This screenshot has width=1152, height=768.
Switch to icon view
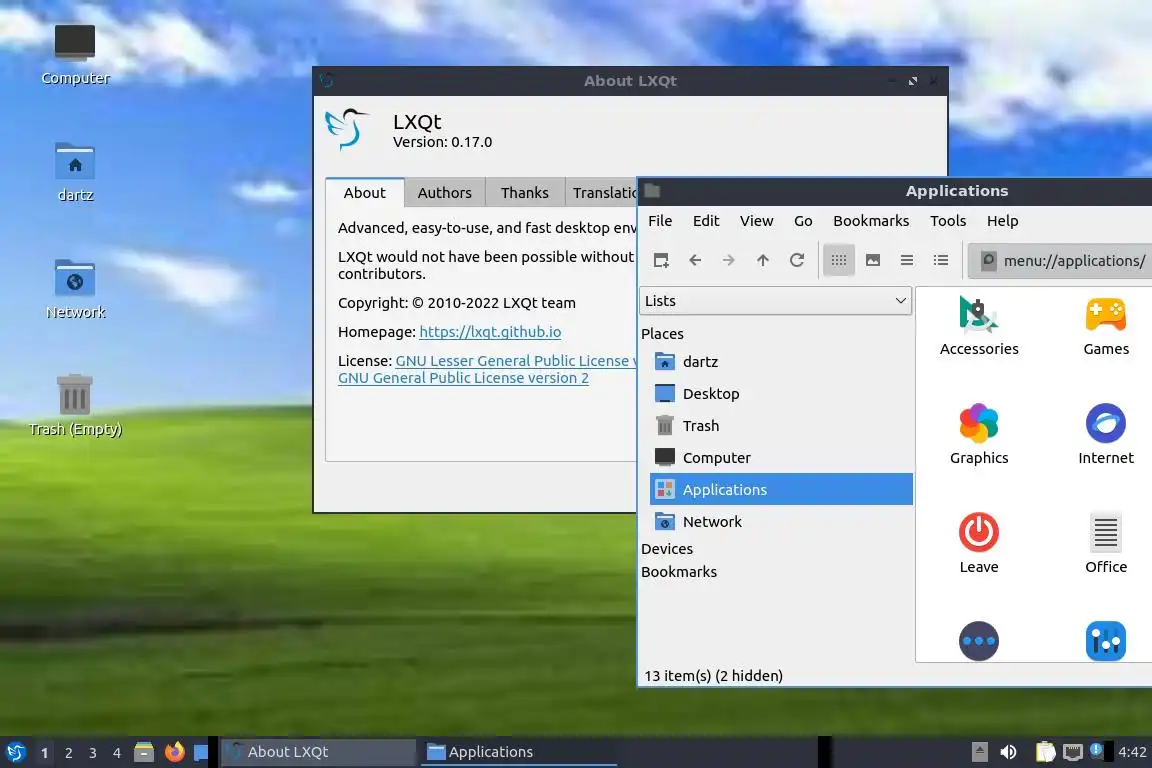(x=838, y=260)
